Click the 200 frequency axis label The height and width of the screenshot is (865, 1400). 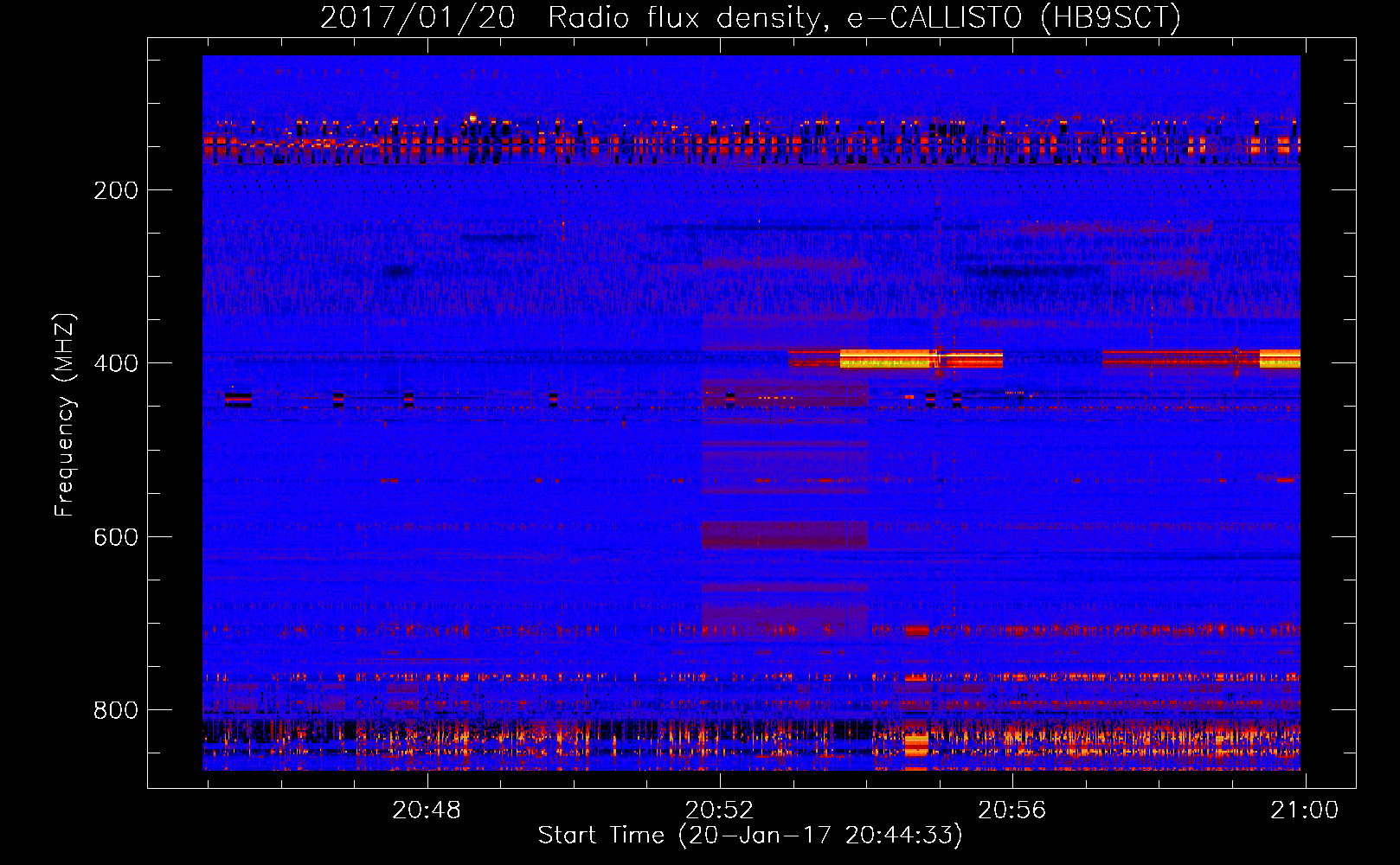116,190
